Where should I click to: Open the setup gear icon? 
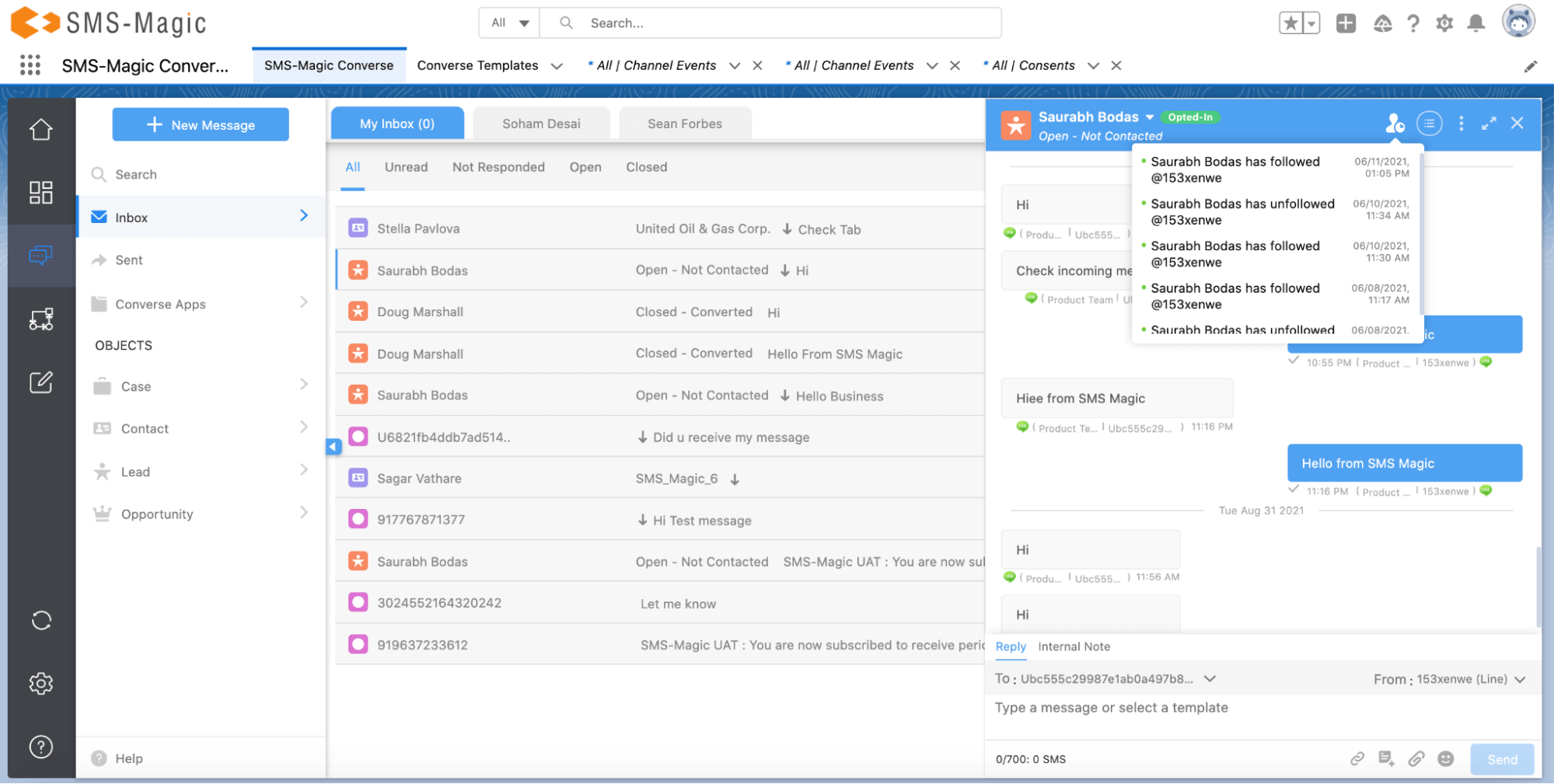1444,23
